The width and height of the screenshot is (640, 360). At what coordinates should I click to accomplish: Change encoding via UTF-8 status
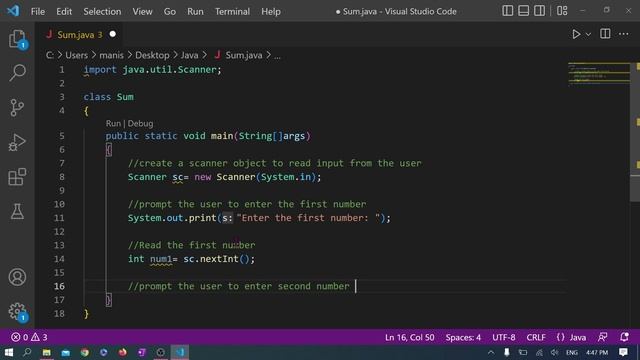[503, 337]
